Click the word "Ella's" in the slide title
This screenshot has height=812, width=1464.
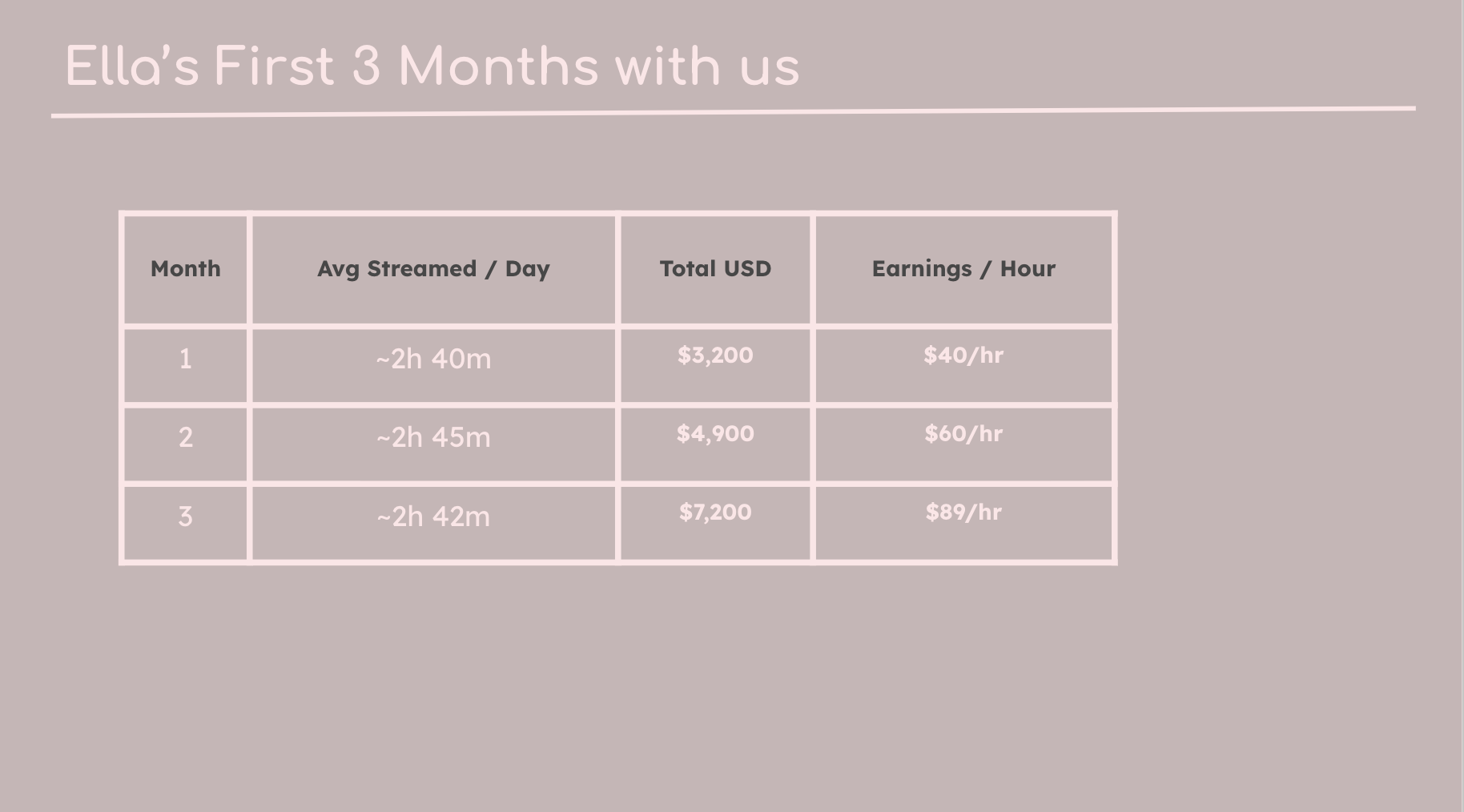(131, 66)
